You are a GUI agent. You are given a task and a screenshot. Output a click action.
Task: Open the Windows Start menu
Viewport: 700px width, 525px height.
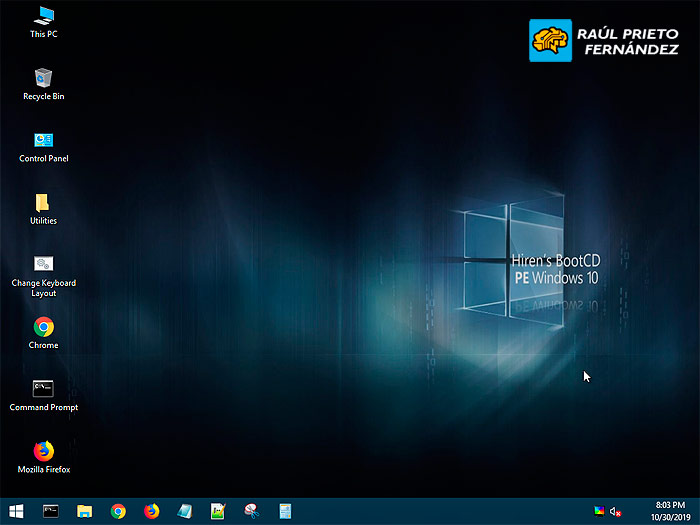(x=17, y=511)
